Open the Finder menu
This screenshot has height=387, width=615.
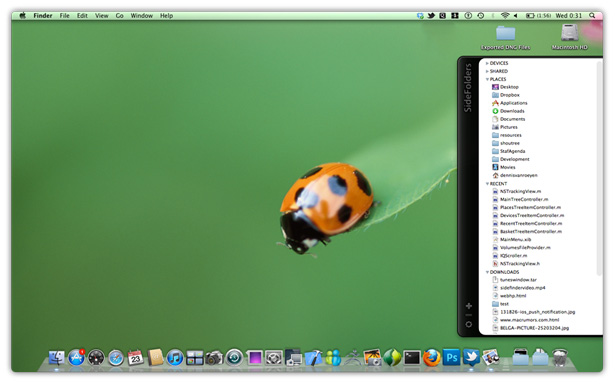pyautogui.click(x=43, y=16)
